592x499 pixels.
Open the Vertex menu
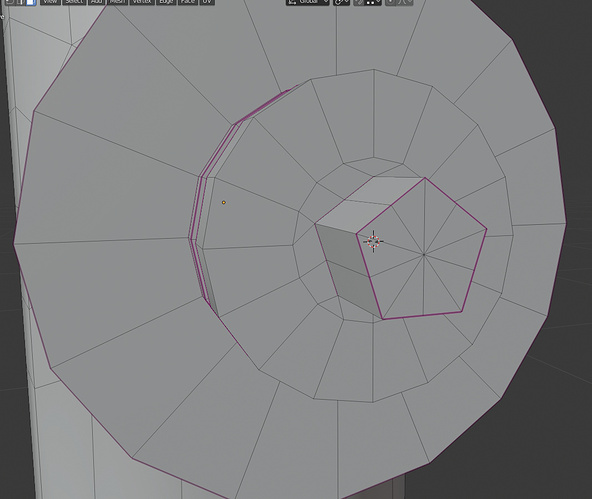click(x=142, y=2)
